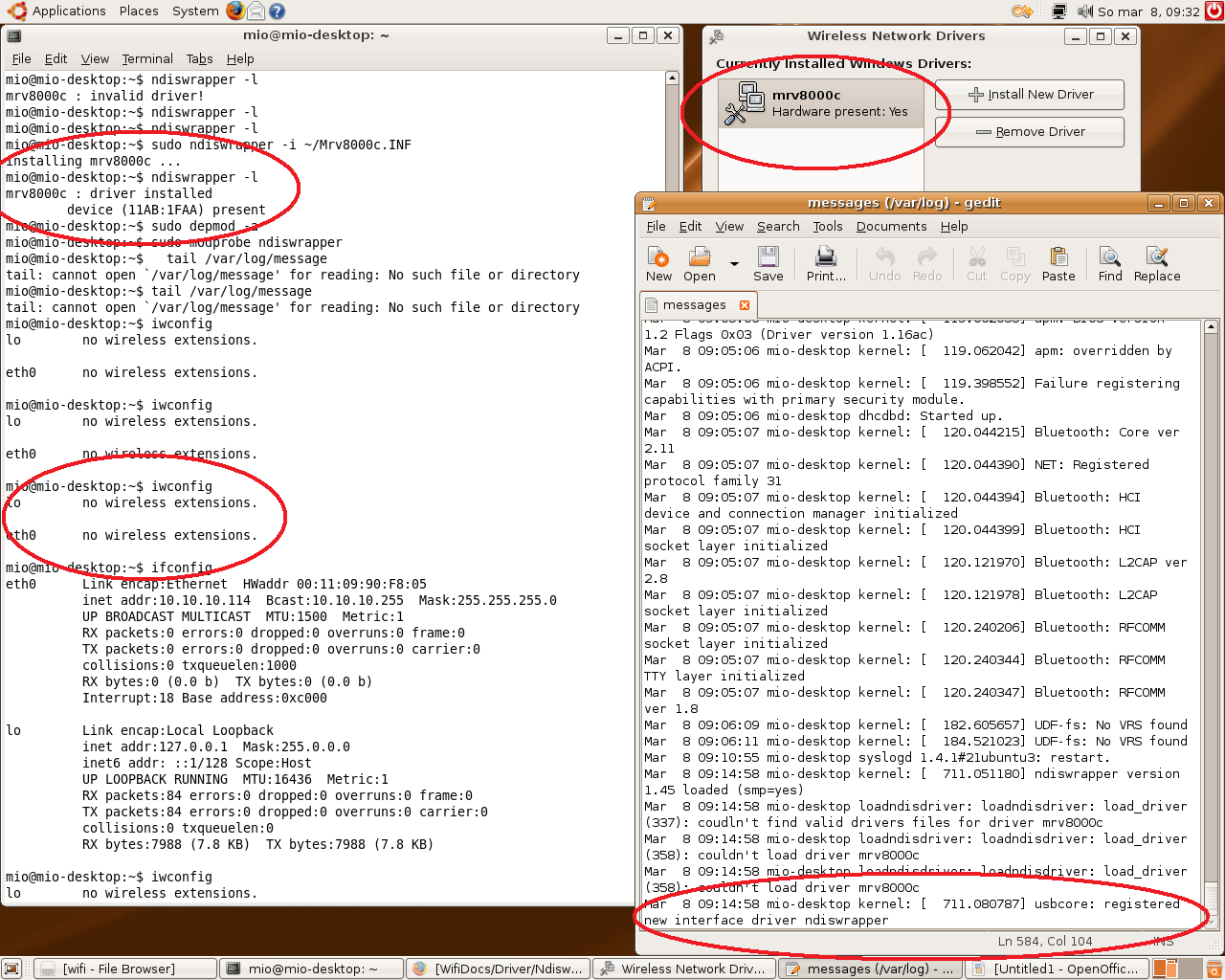This screenshot has width=1225, height=980.
Task: Click the Find icon in gedit toolbar
Action: click(x=1110, y=263)
